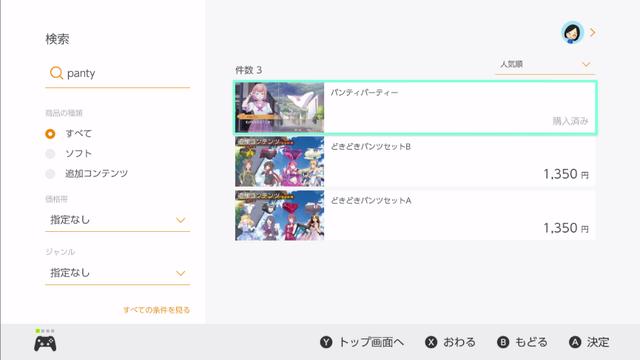Expand the ジャンル 指定なし dropdown
Image resolution: width=640 pixels, height=360 pixels.
[118, 273]
